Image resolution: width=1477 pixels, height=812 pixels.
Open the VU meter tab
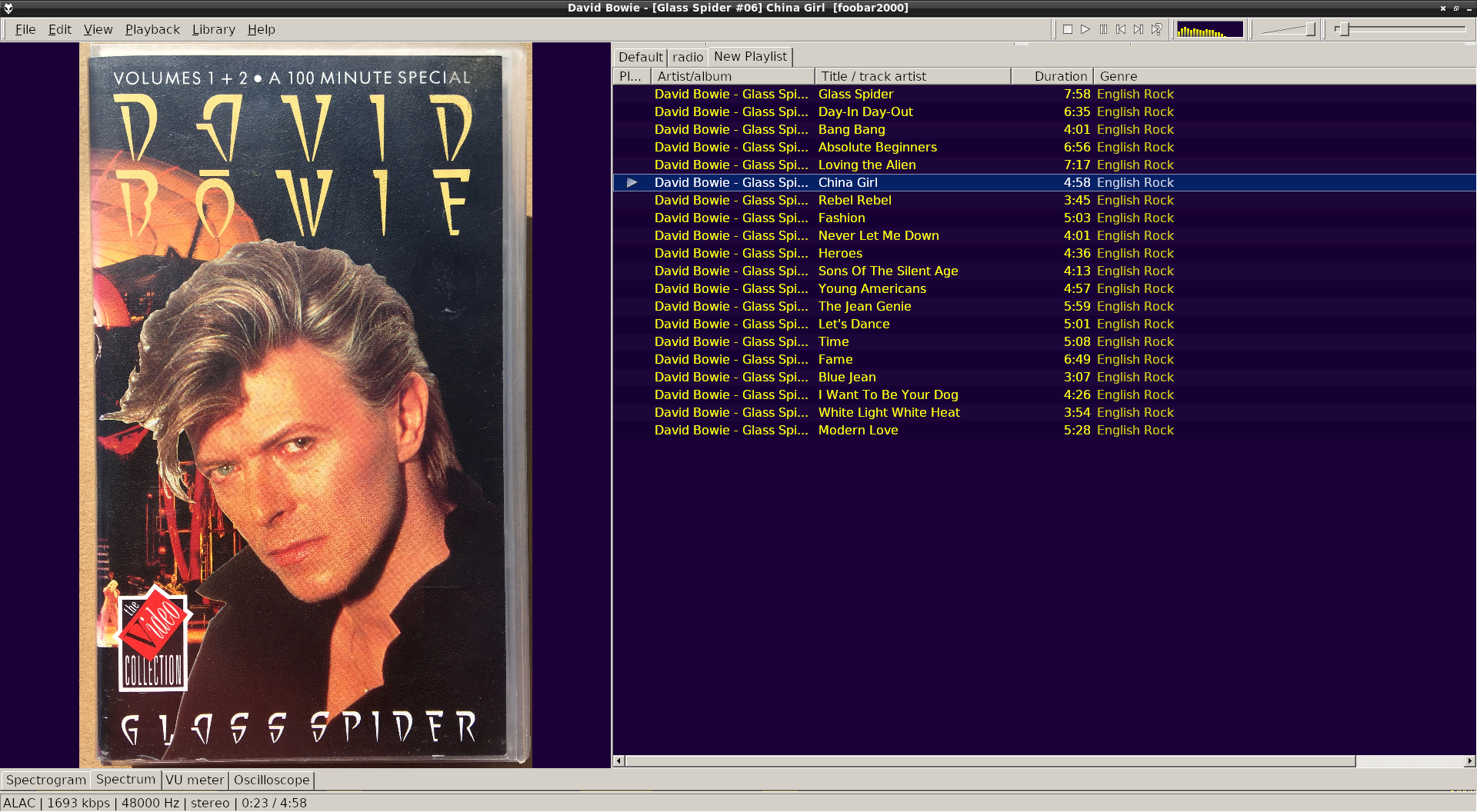point(195,780)
